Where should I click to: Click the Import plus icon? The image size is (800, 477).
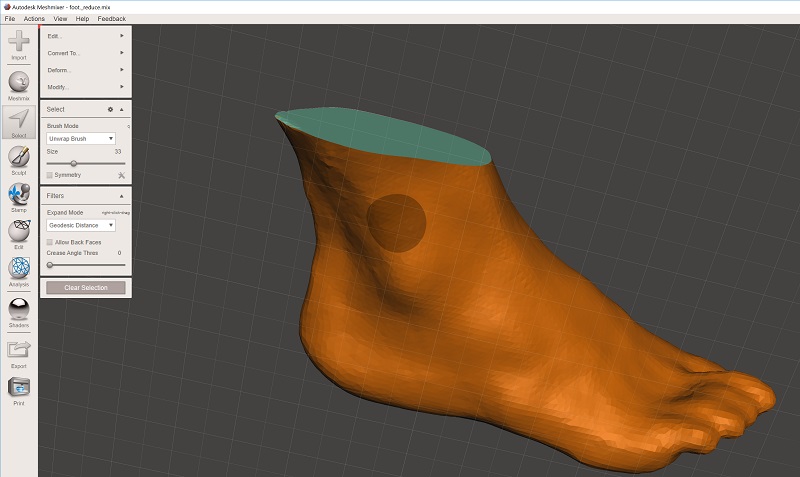coord(19,41)
